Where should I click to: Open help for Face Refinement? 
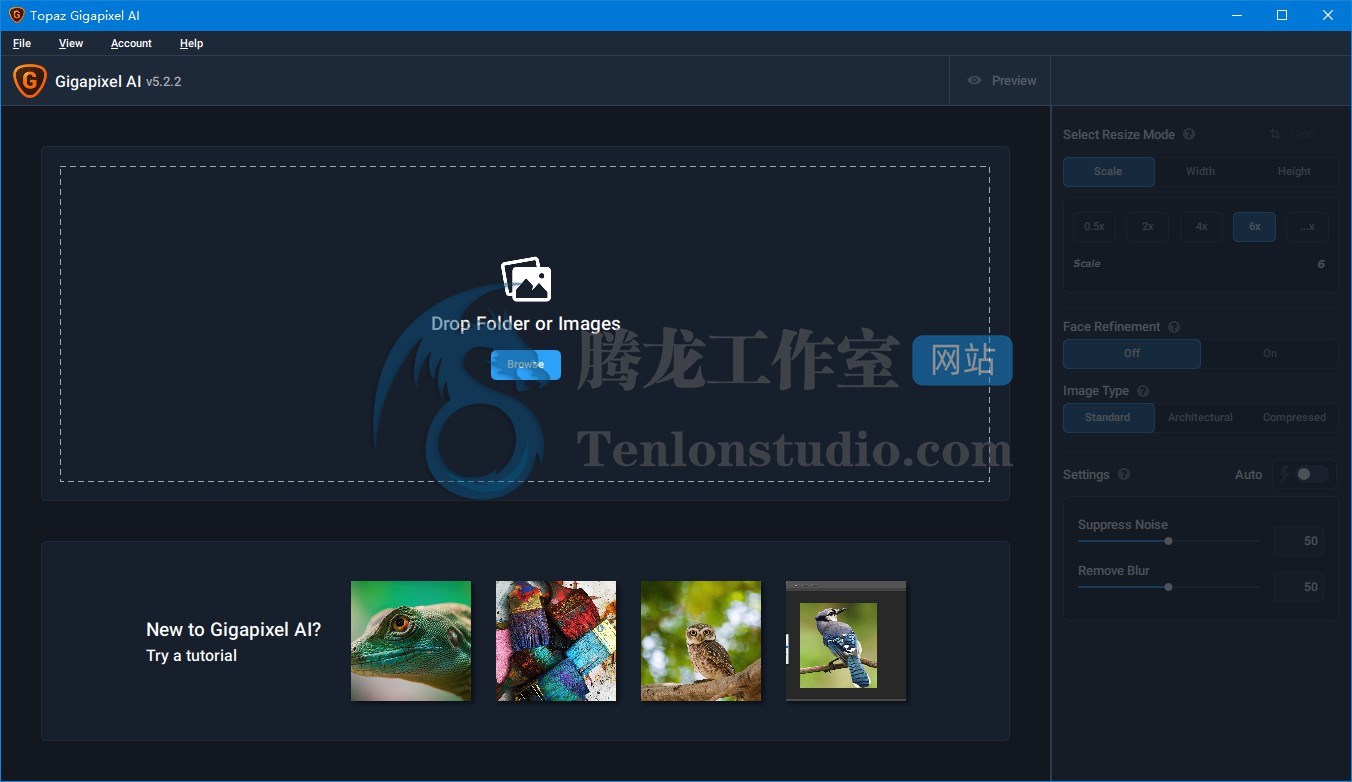[1174, 327]
